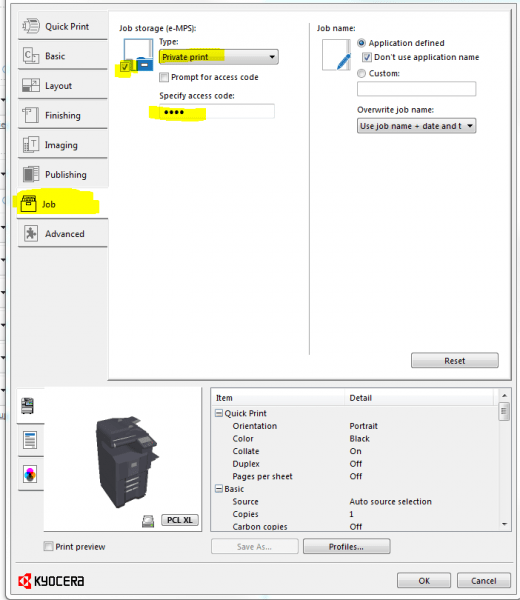The height and width of the screenshot is (600, 520).
Task: Show the page layout preview icon
Action: click(x=30, y=440)
